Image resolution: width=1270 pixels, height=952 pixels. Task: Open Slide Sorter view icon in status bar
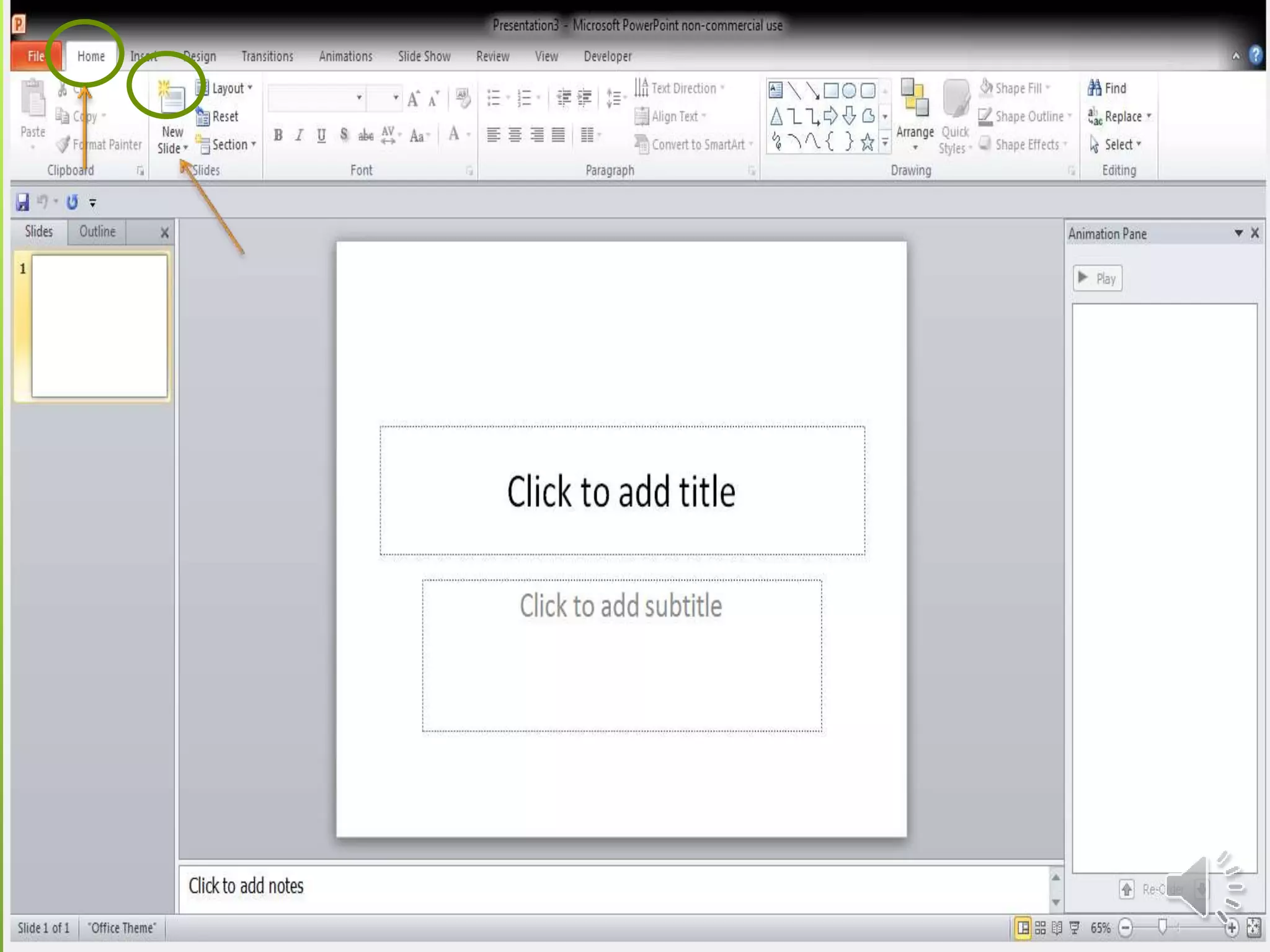coord(1041,928)
